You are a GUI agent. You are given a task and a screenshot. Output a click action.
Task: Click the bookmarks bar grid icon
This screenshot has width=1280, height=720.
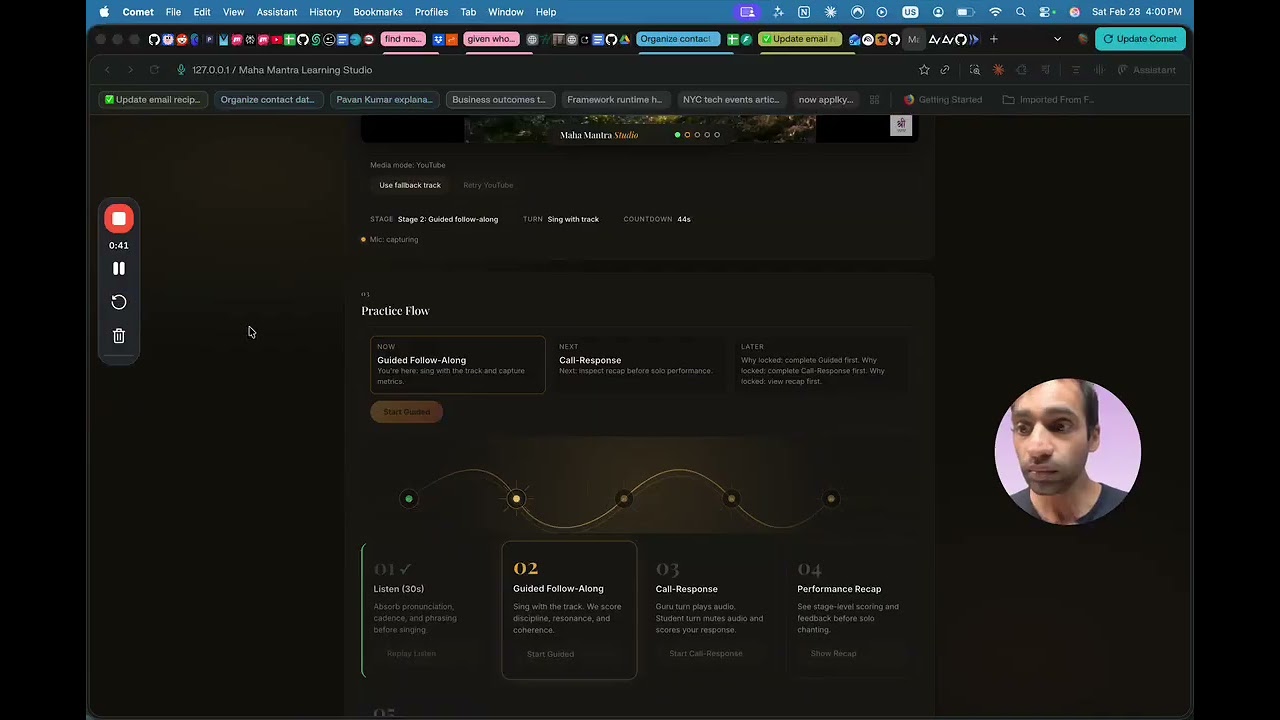[x=874, y=100]
